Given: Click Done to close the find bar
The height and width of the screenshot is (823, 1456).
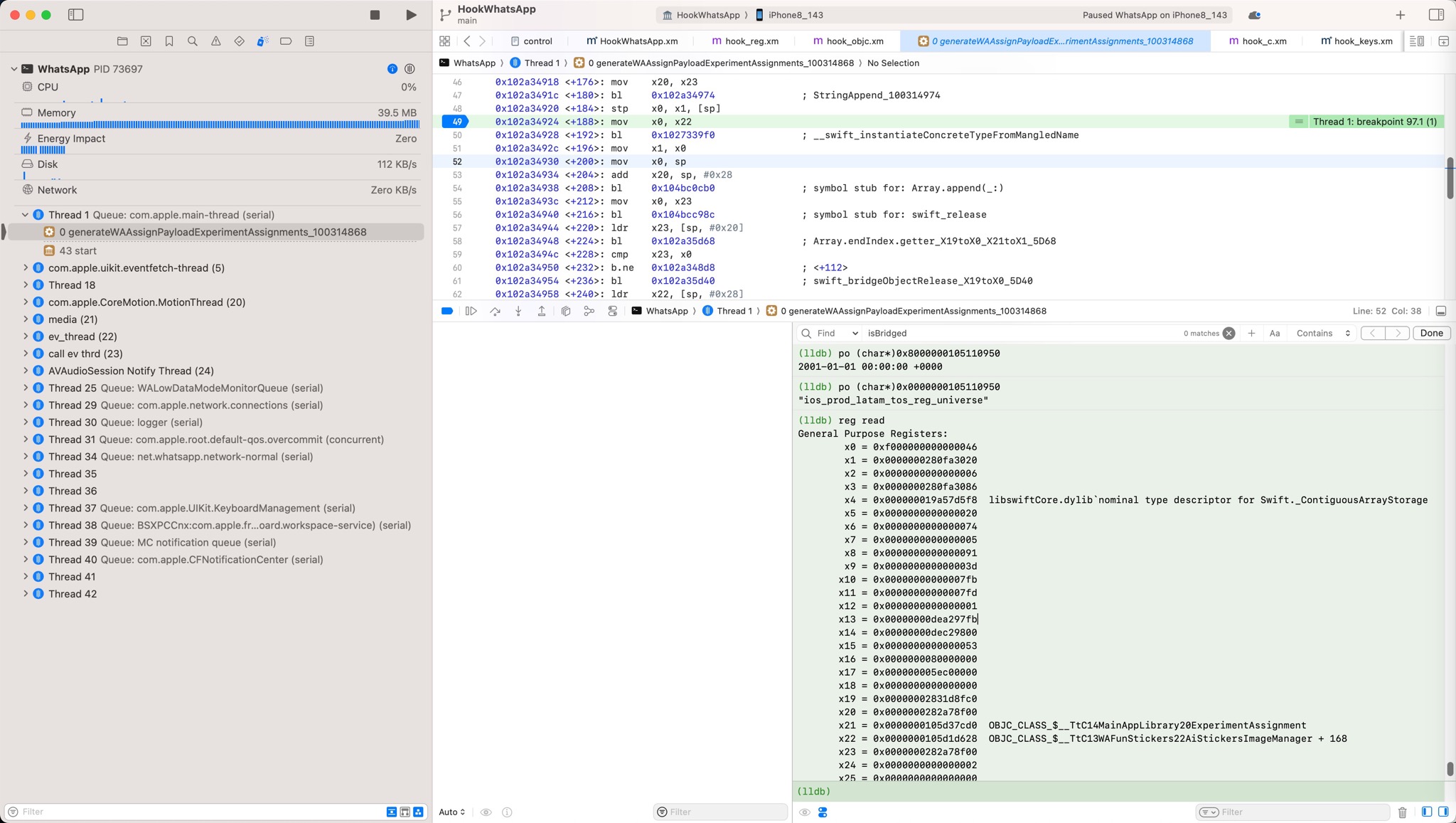Looking at the screenshot, I should coord(1431,333).
